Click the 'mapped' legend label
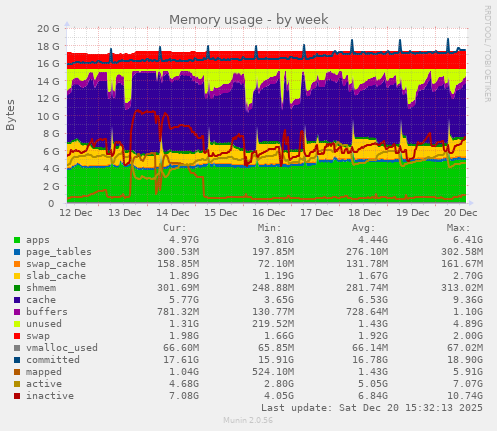 pyautogui.click(x=44, y=372)
